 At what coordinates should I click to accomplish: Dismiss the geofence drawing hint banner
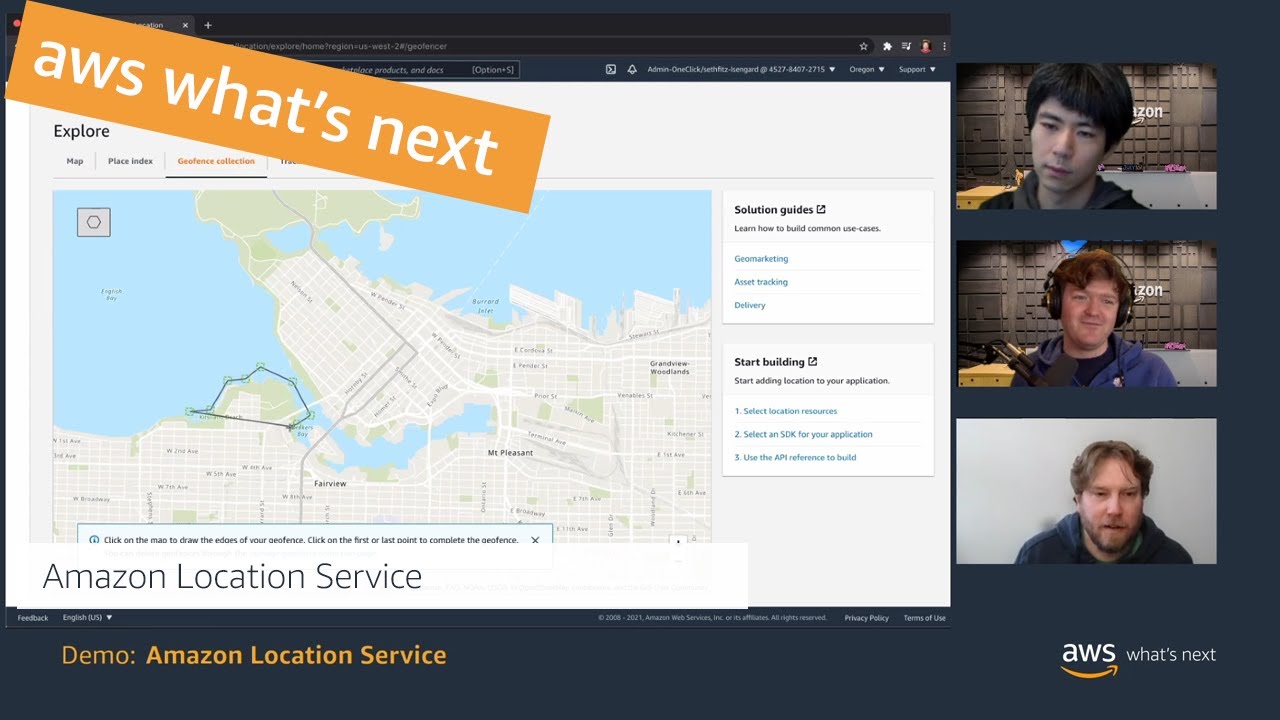click(x=535, y=540)
